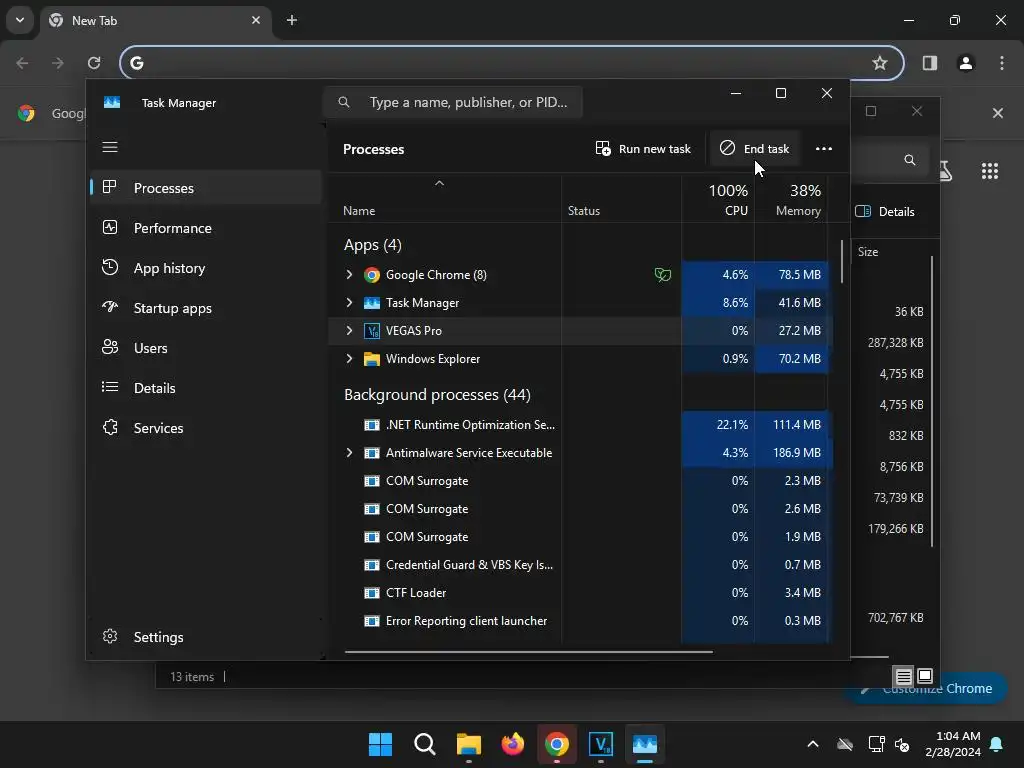Select .NET Runtime Optimization Service row

581,424
